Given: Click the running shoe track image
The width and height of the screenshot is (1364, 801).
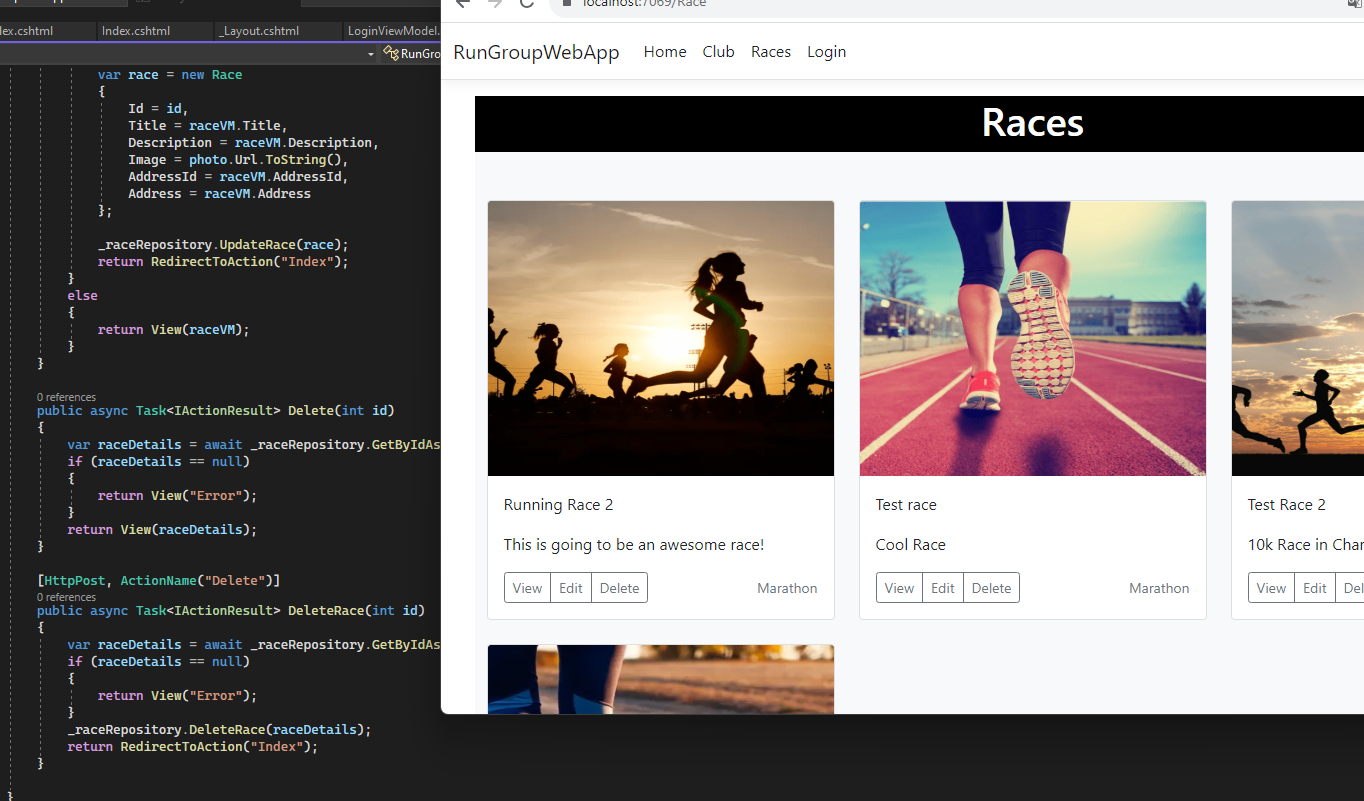Looking at the screenshot, I should (x=1032, y=338).
